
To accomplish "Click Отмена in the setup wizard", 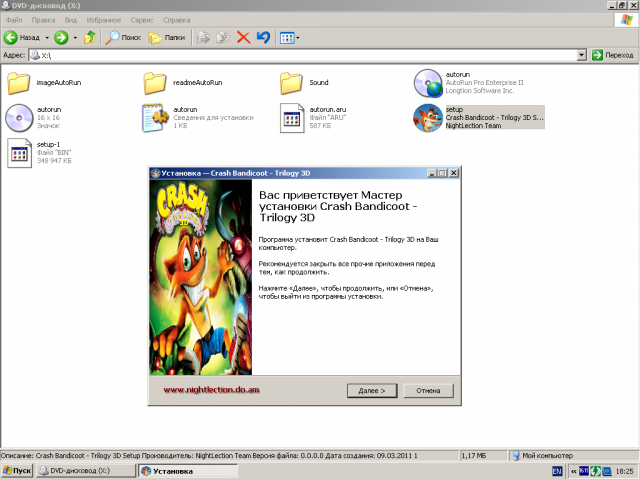I will pos(428,391).
